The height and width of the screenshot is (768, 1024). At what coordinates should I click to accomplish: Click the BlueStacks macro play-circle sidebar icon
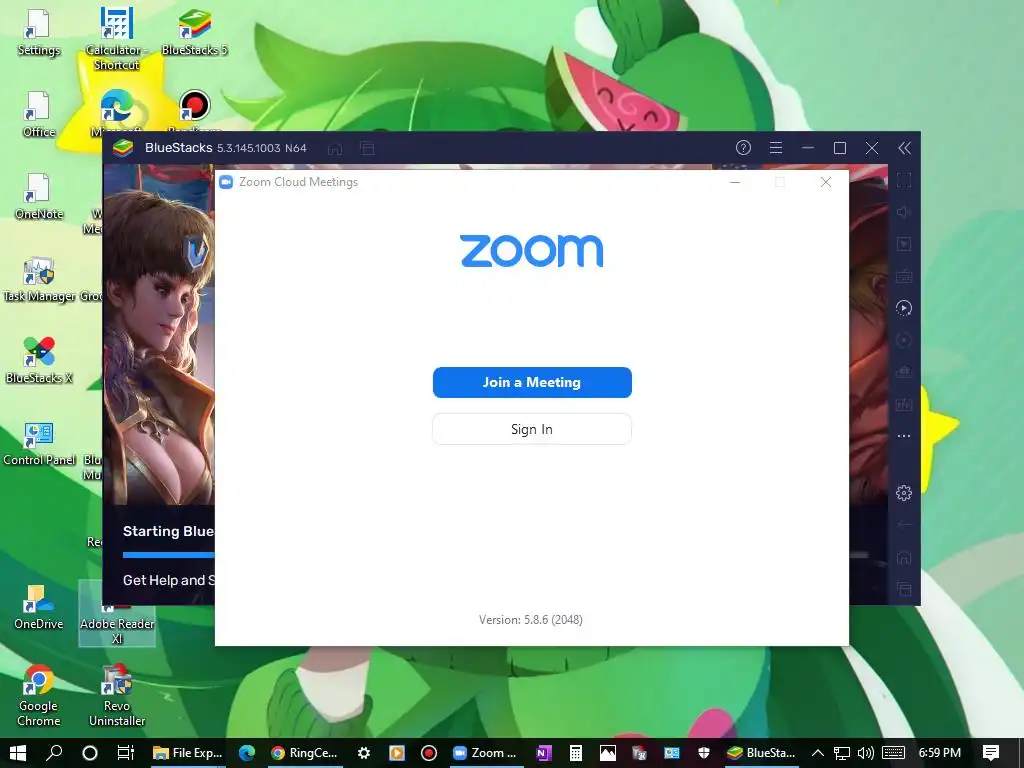904,308
